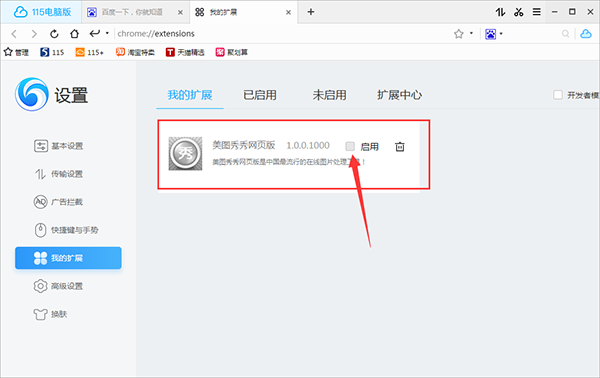Open 广告拦截 in sidebar
The image size is (600, 378).
(x=59, y=202)
